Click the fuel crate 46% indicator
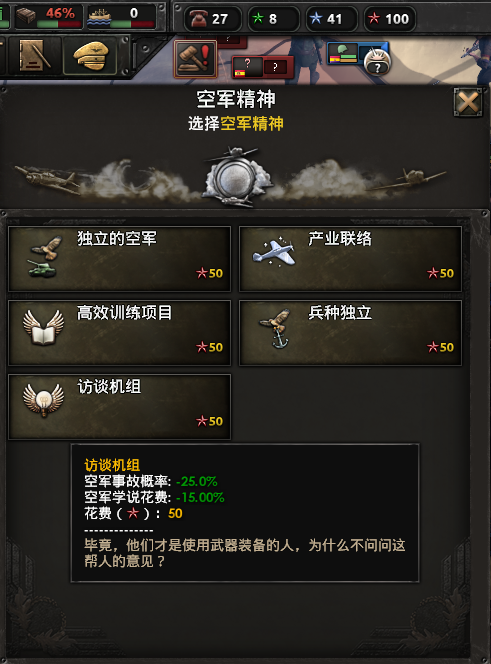Viewport: 491px width, 664px height. 48,17
